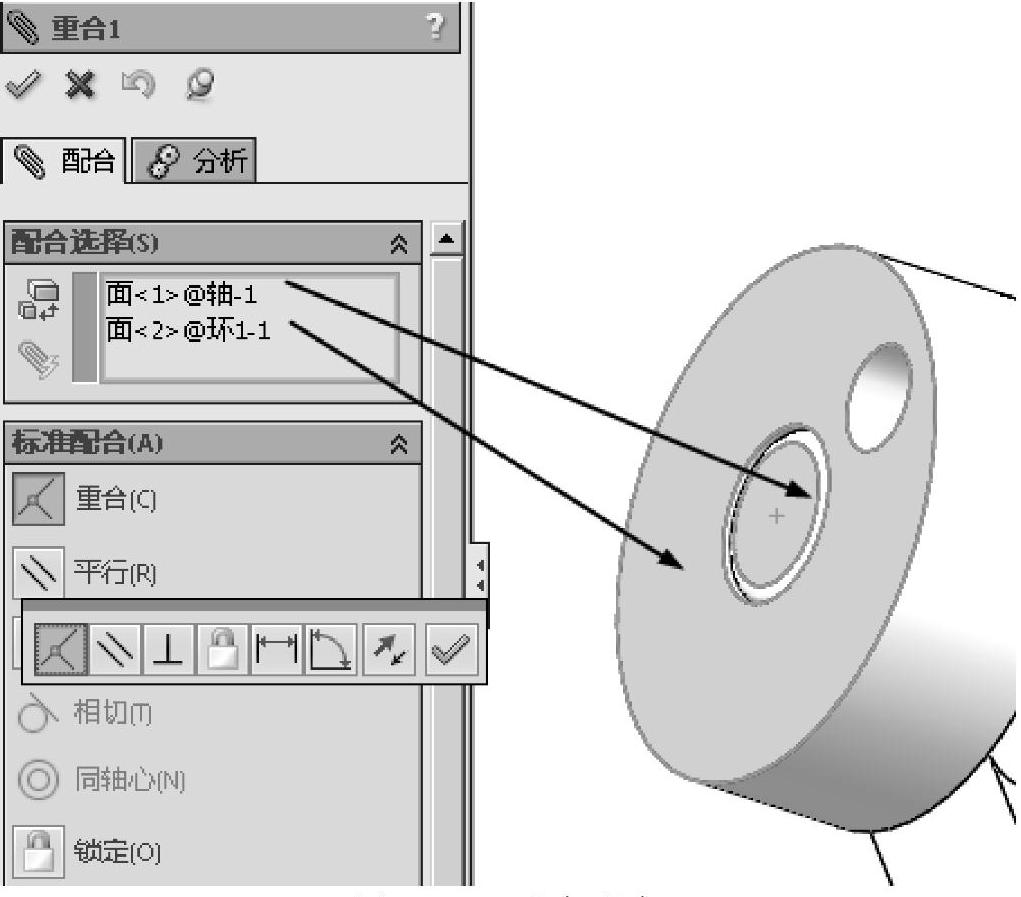Viewport: 1021px width, 897px height.
Task: Click distance mate icon in popup toolbar
Action: tap(276, 649)
